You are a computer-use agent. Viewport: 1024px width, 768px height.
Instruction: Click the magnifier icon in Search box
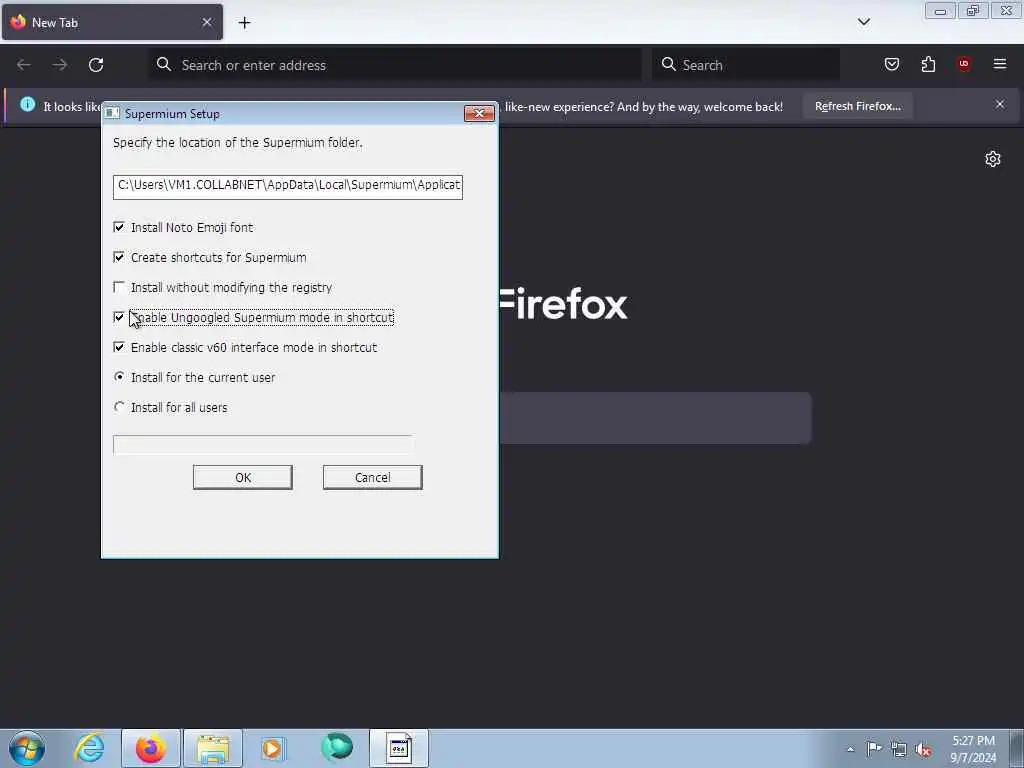pos(668,64)
